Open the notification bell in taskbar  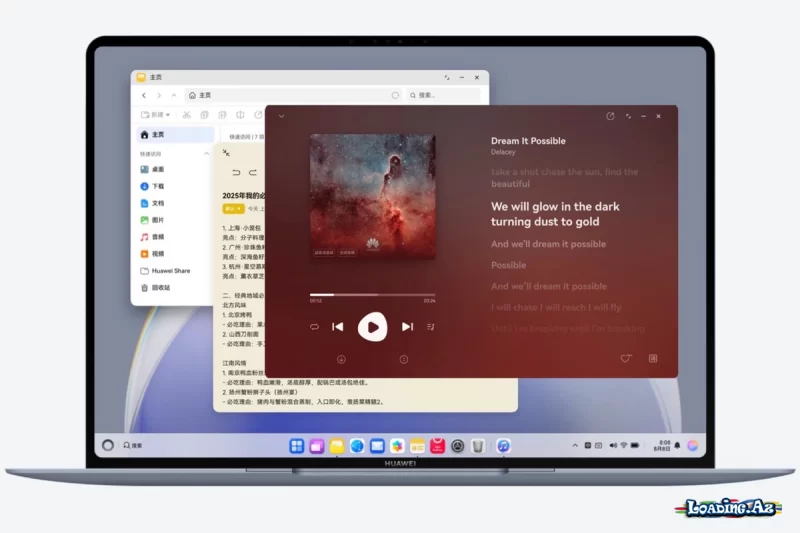(678, 445)
